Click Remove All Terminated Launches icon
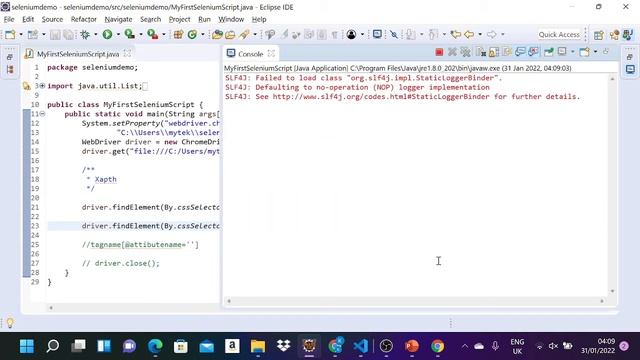 click(465, 52)
